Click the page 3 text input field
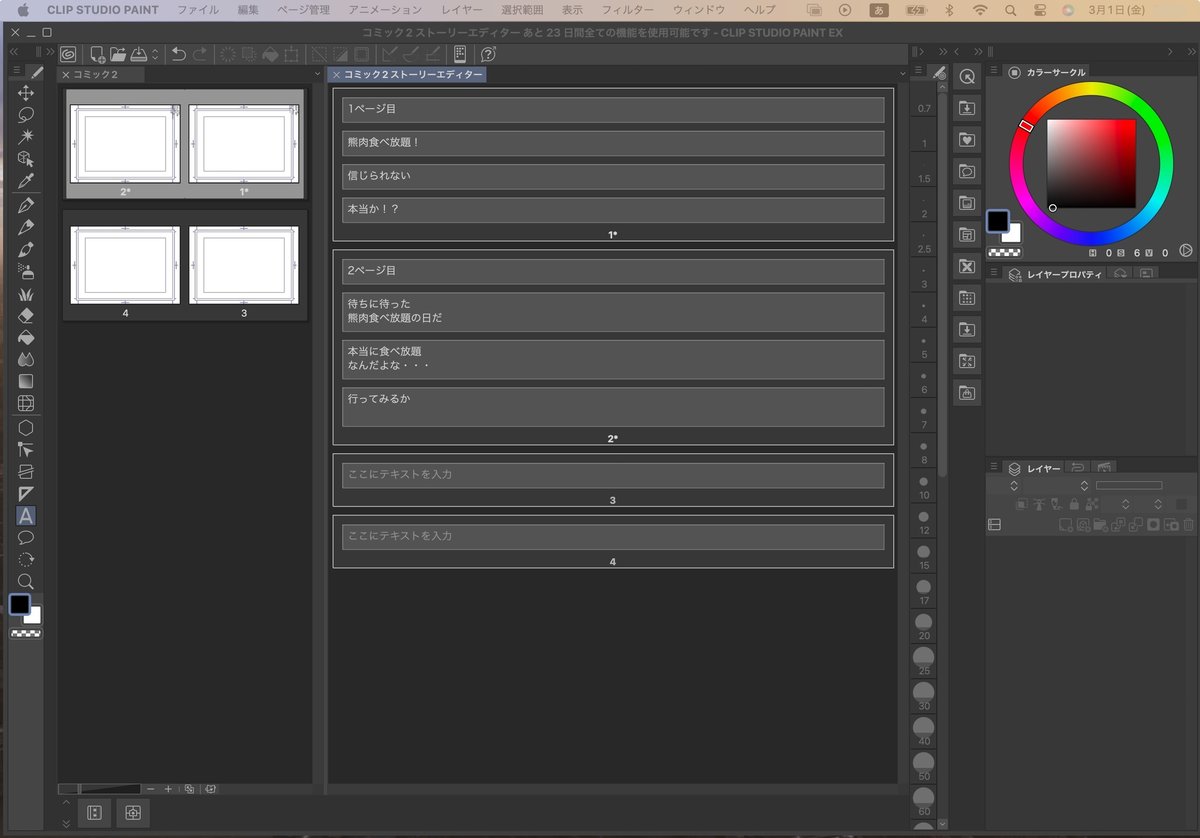The image size is (1200, 838). (612, 475)
